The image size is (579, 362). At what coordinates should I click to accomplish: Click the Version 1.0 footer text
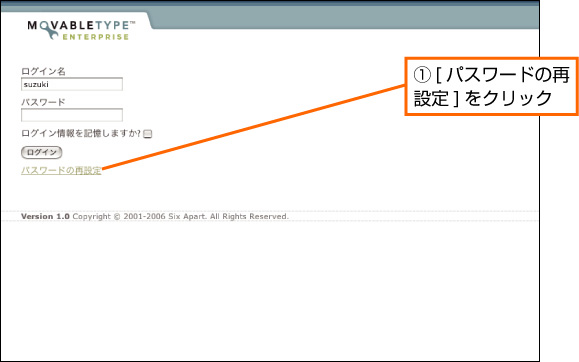pos(45,216)
